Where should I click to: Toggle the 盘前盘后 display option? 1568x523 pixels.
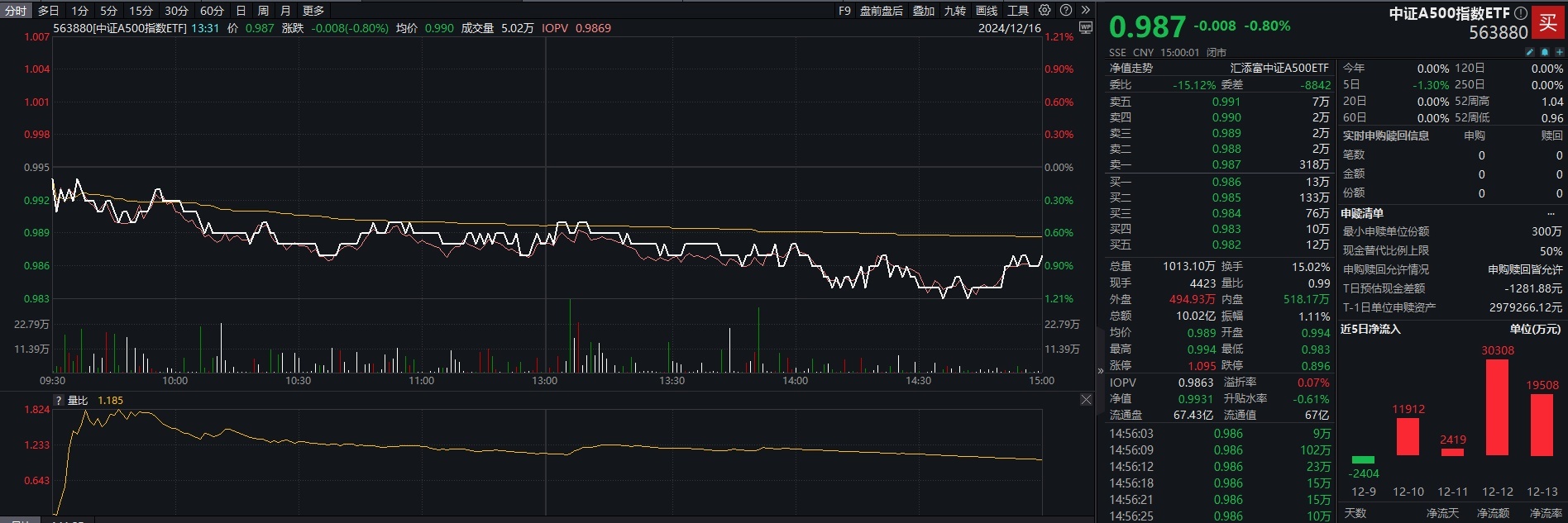(x=881, y=11)
